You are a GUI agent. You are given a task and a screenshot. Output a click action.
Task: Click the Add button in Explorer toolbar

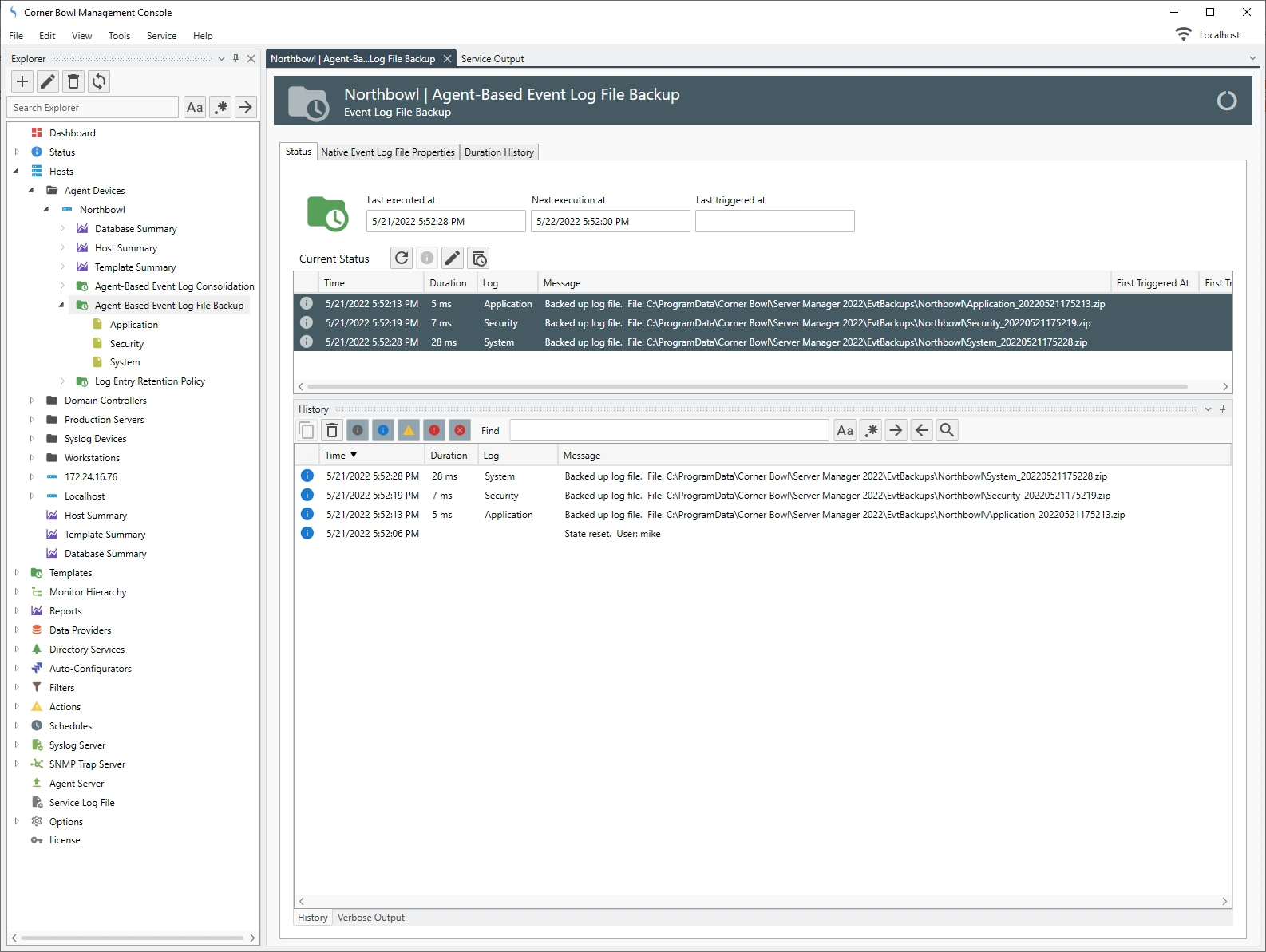22,81
